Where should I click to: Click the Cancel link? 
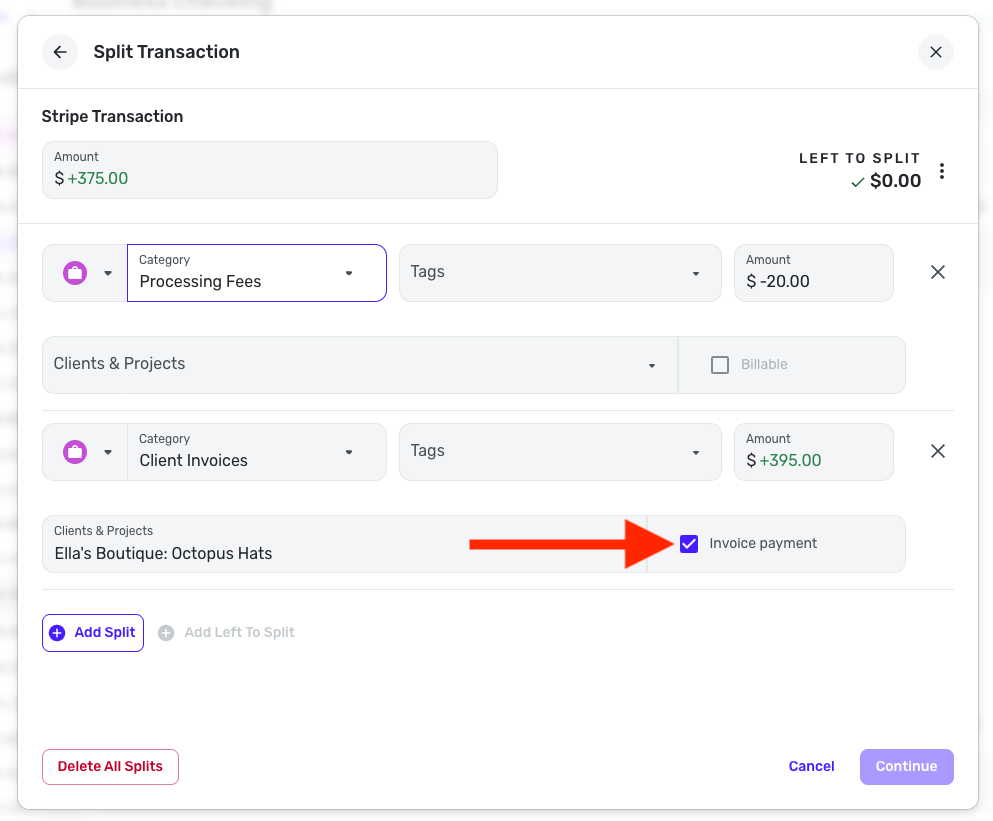[x=811, y=767]
